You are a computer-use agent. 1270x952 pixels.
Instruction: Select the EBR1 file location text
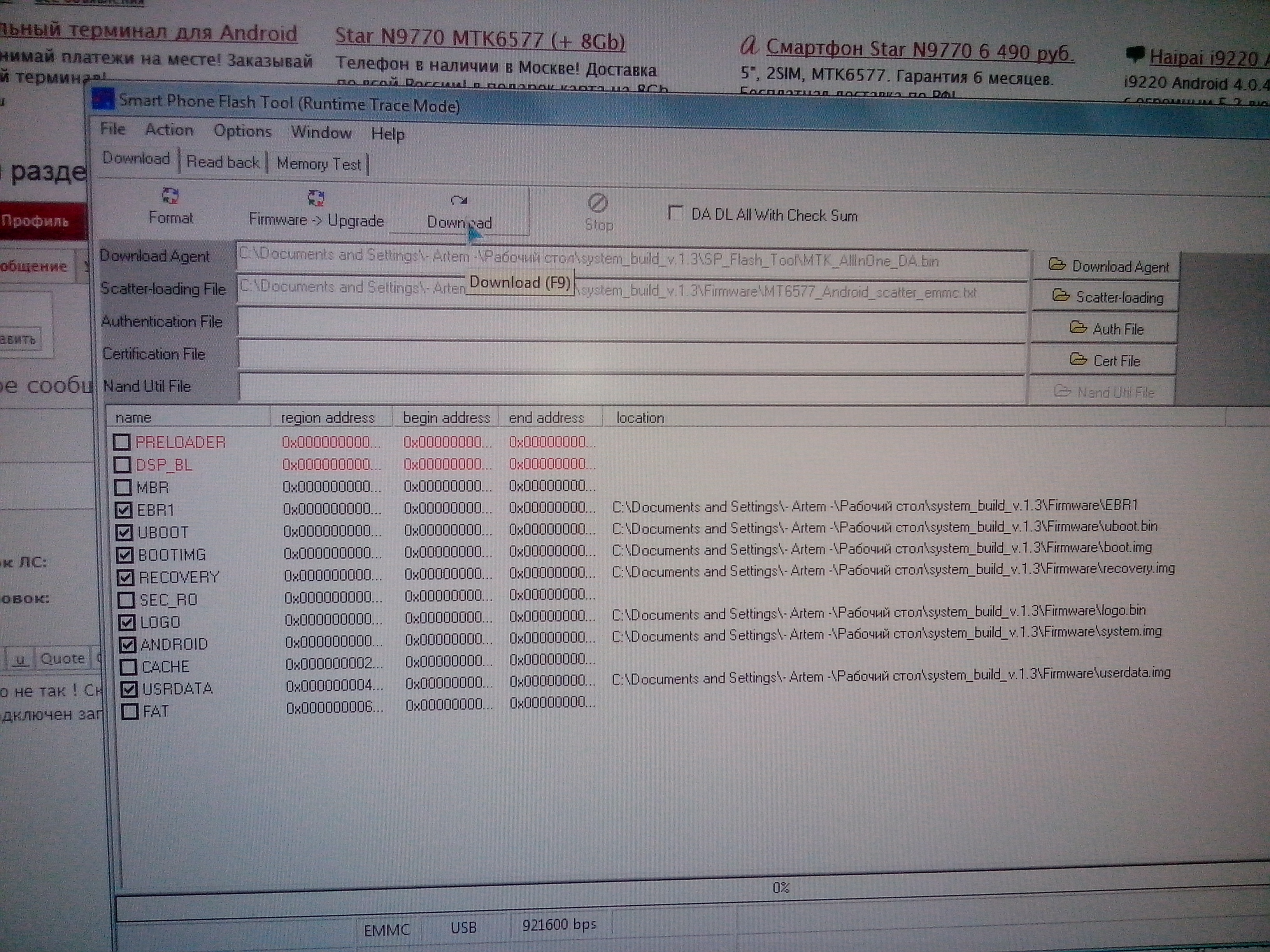875,506
